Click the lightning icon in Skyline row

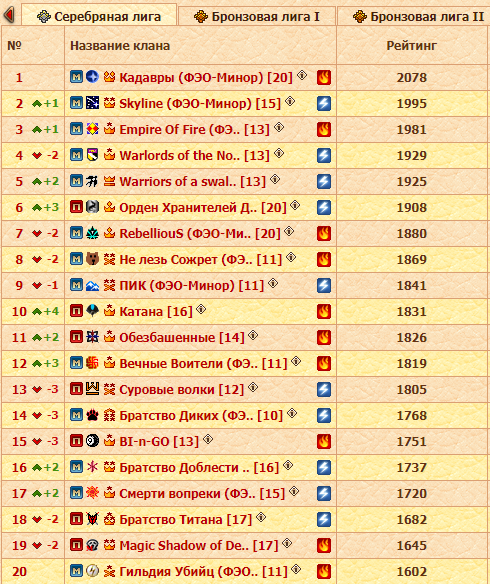click(324, 104)
